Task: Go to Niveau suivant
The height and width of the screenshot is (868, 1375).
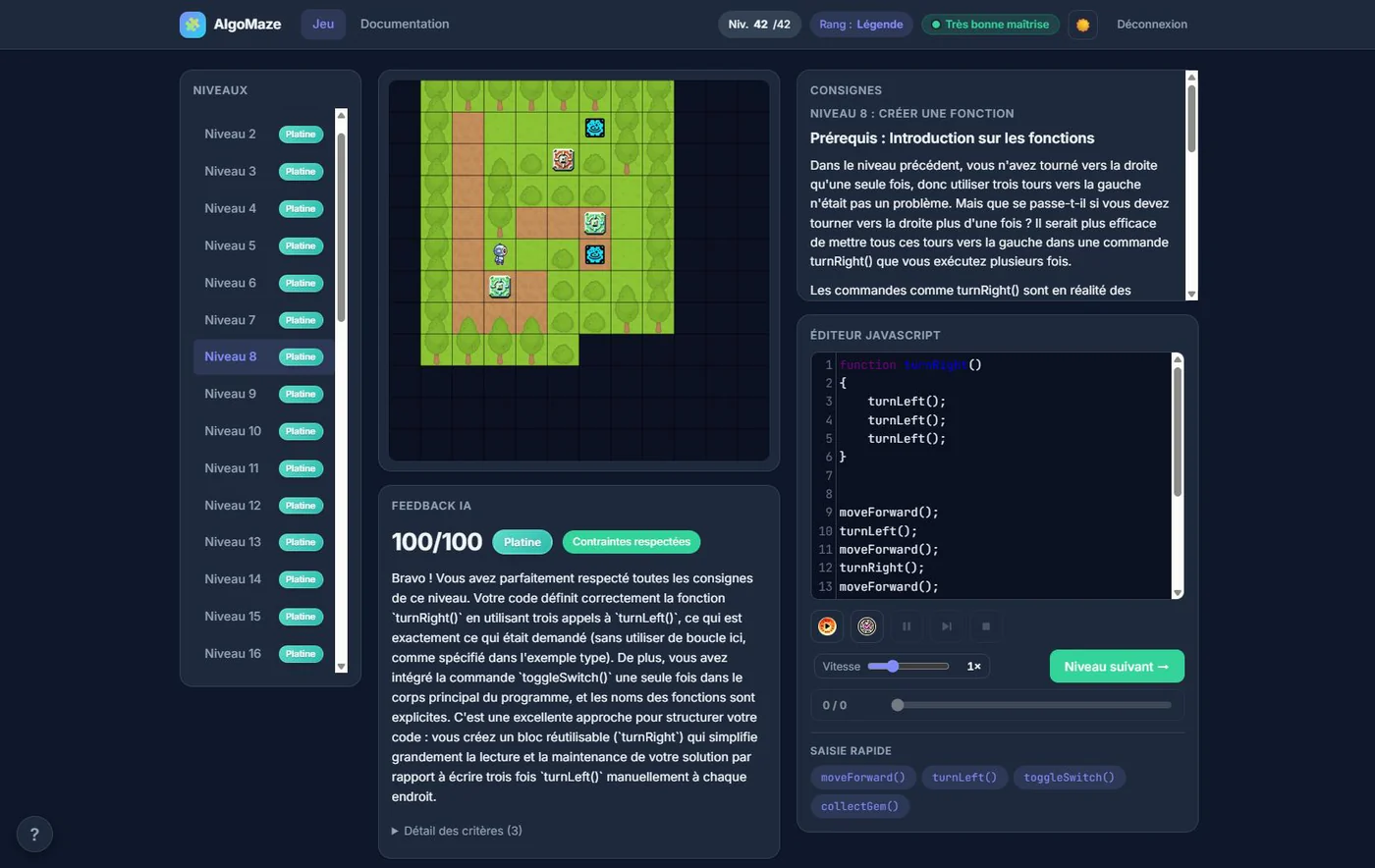Action: click(x=1117, y=666)
